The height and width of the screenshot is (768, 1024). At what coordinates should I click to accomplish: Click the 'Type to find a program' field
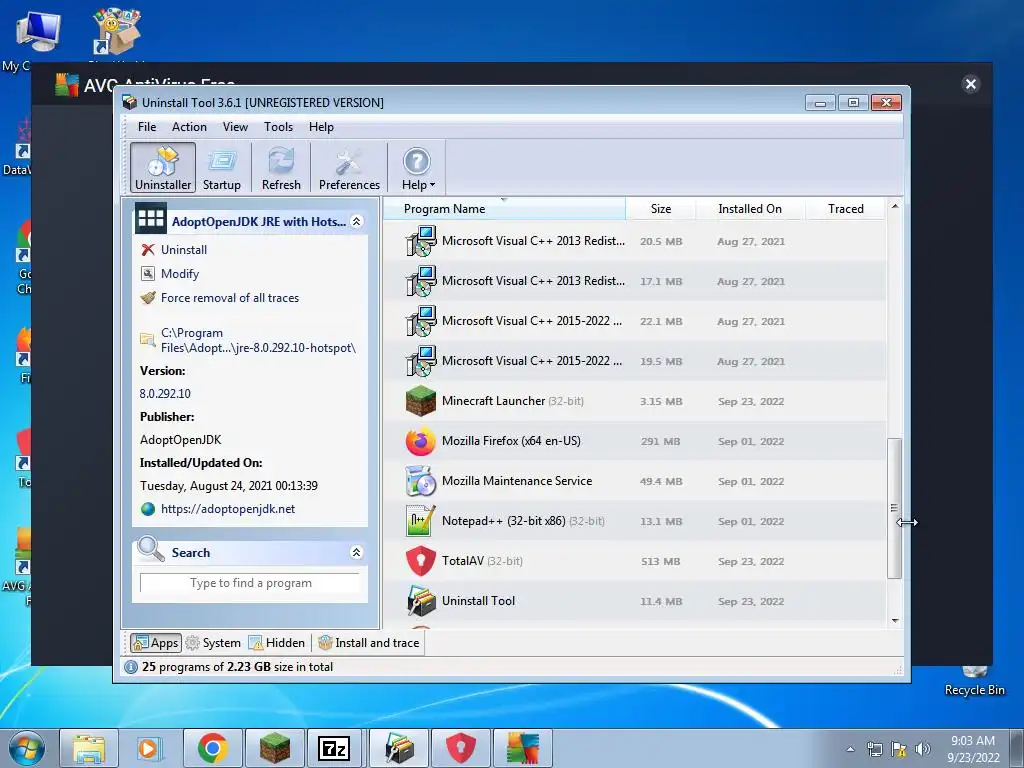(x=250, y=583)
